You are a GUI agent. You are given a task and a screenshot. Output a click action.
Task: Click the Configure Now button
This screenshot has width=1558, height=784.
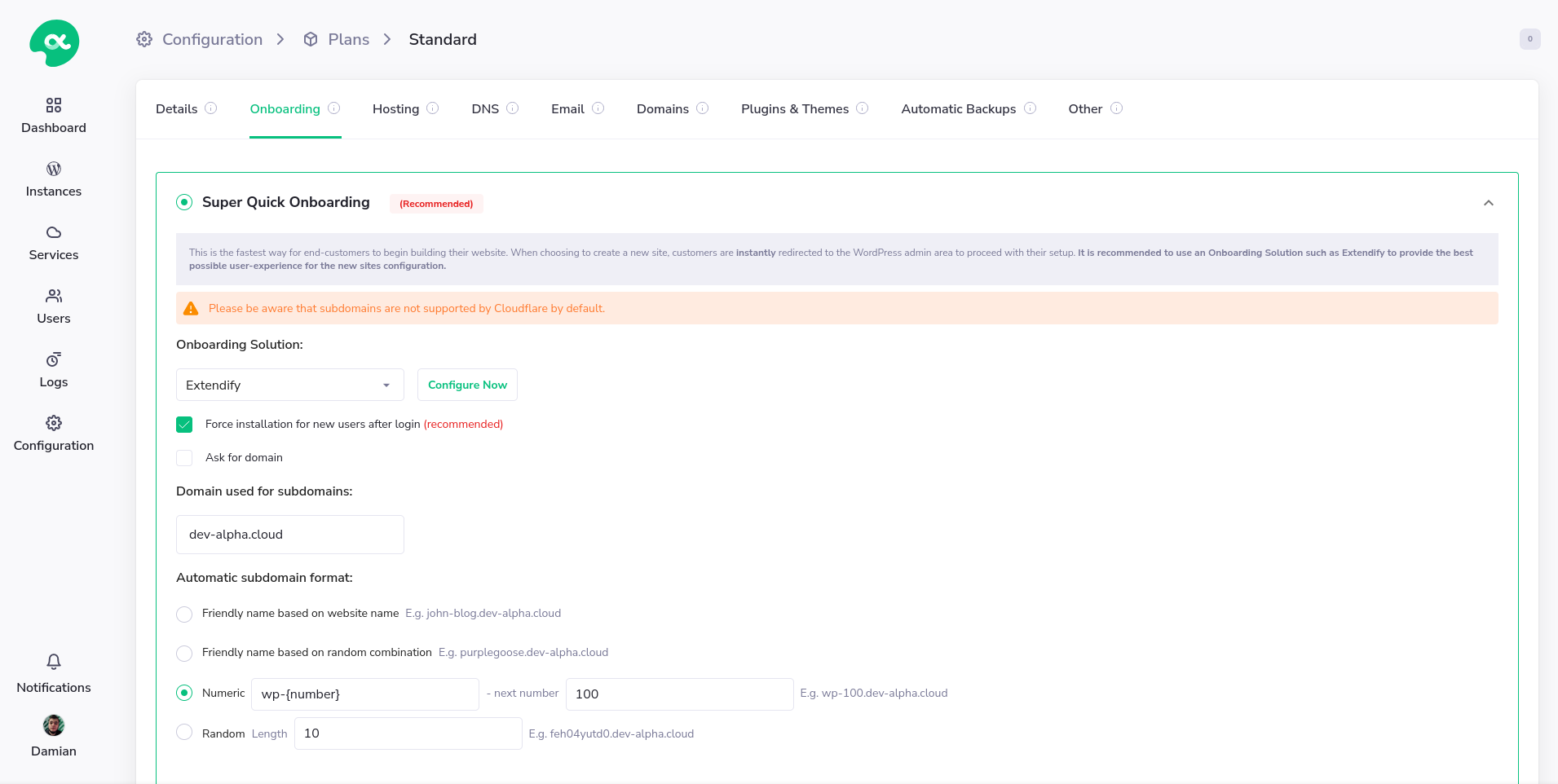click(467, 385)
